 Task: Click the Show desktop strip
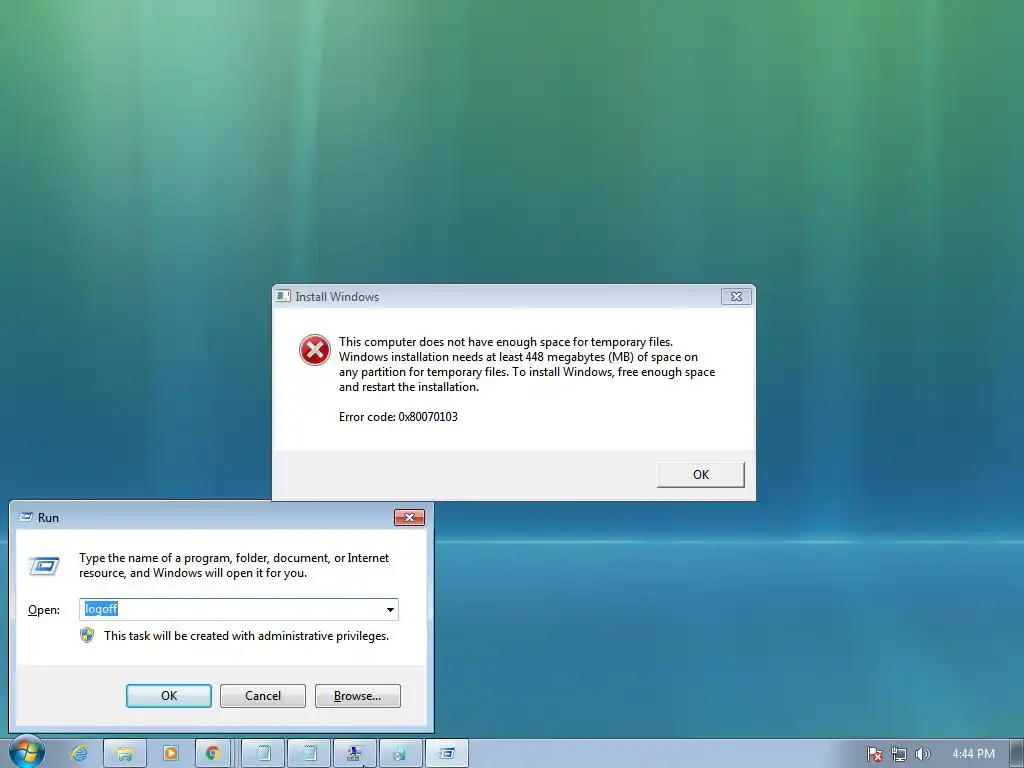pos(1017,754)
